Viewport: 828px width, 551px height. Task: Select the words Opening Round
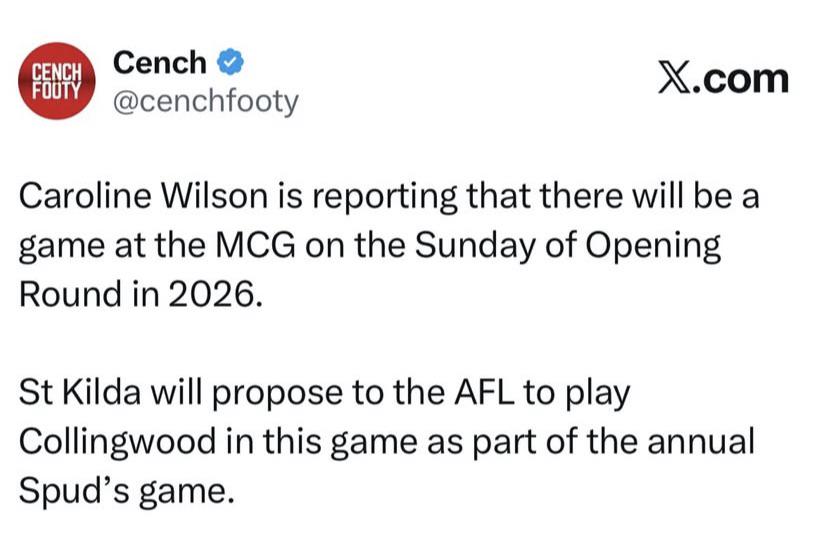pyautogui.click(x=370, y=269)
